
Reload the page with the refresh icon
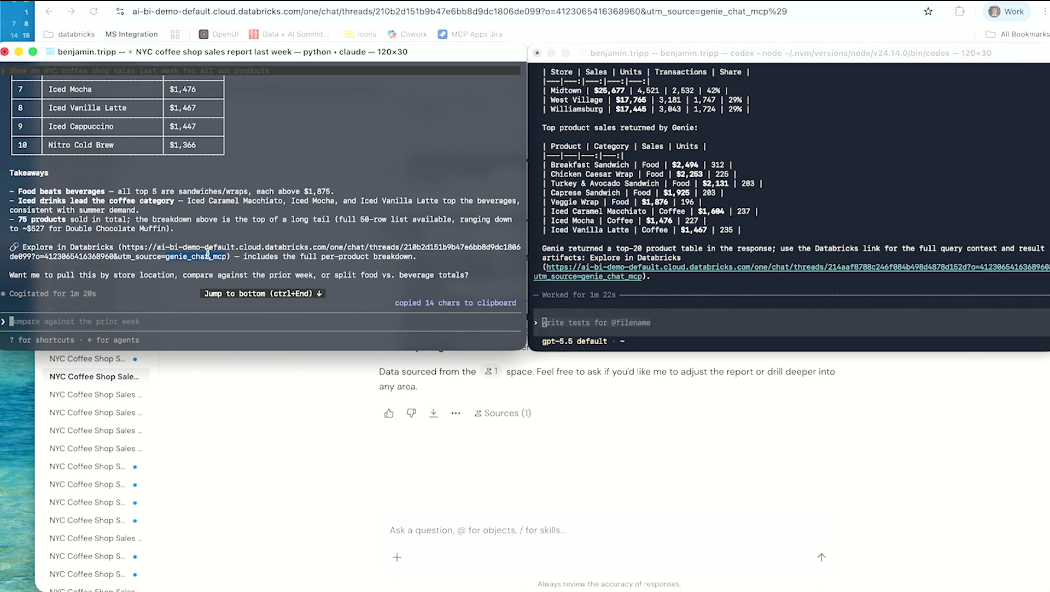pyautogui.click(x=94, y=11)
